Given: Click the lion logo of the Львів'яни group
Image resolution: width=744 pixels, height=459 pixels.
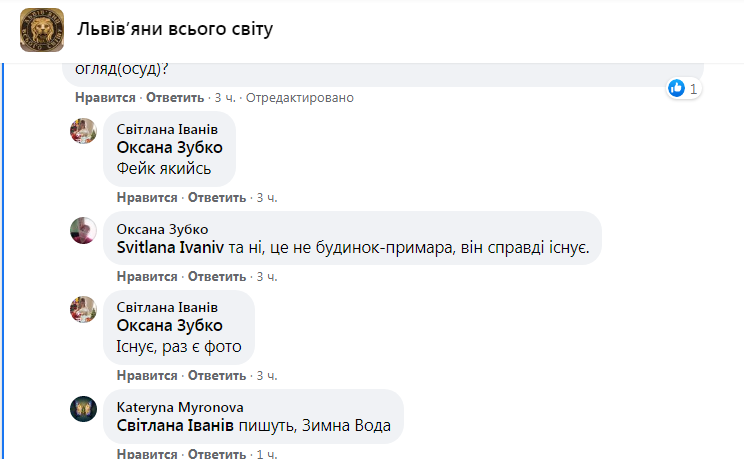Looking at the screenshot, I should click(42, 30).
